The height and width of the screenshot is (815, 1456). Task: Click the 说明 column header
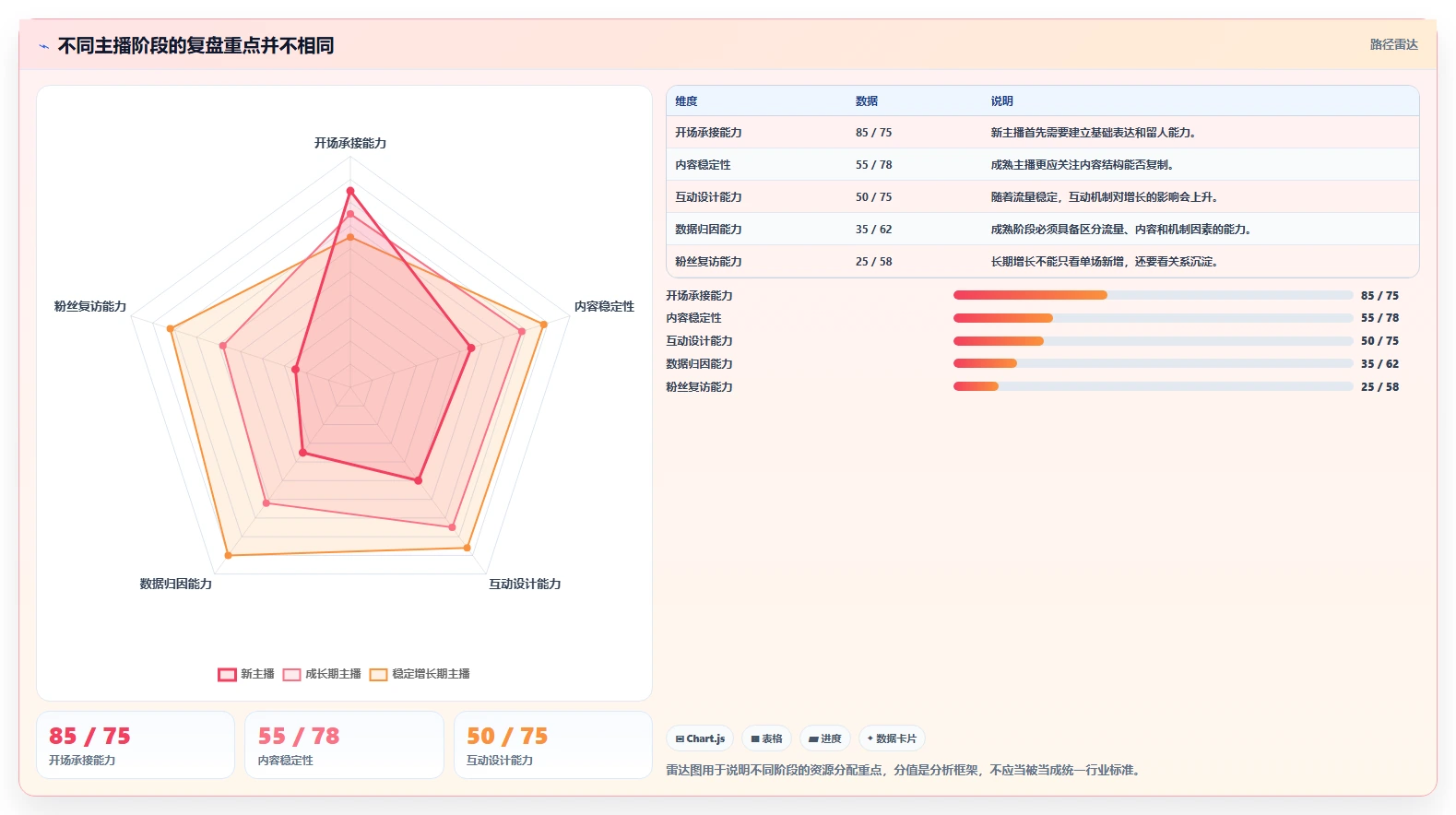(x=1002, y=101)
